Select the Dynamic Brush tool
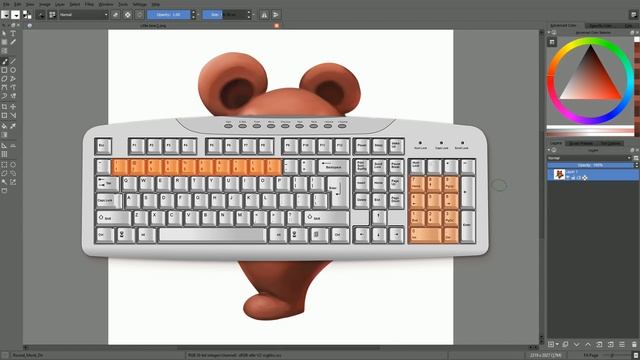Screen dimensions: 640x360 point(4,96)
